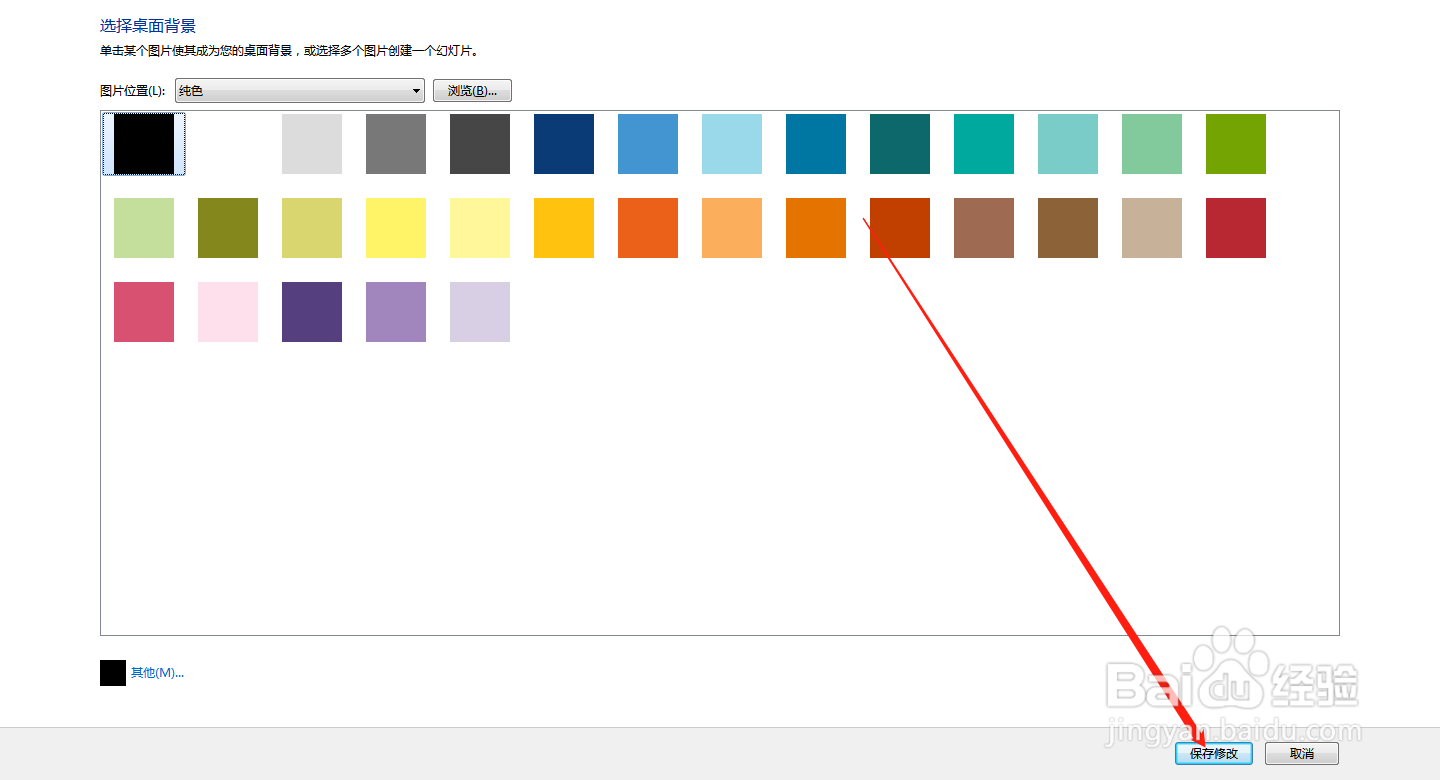Screen dimensions: 1440x780
Task: Pick the vivid red-orange swatch
Action: pyautogui.click(x=648, y=228)
